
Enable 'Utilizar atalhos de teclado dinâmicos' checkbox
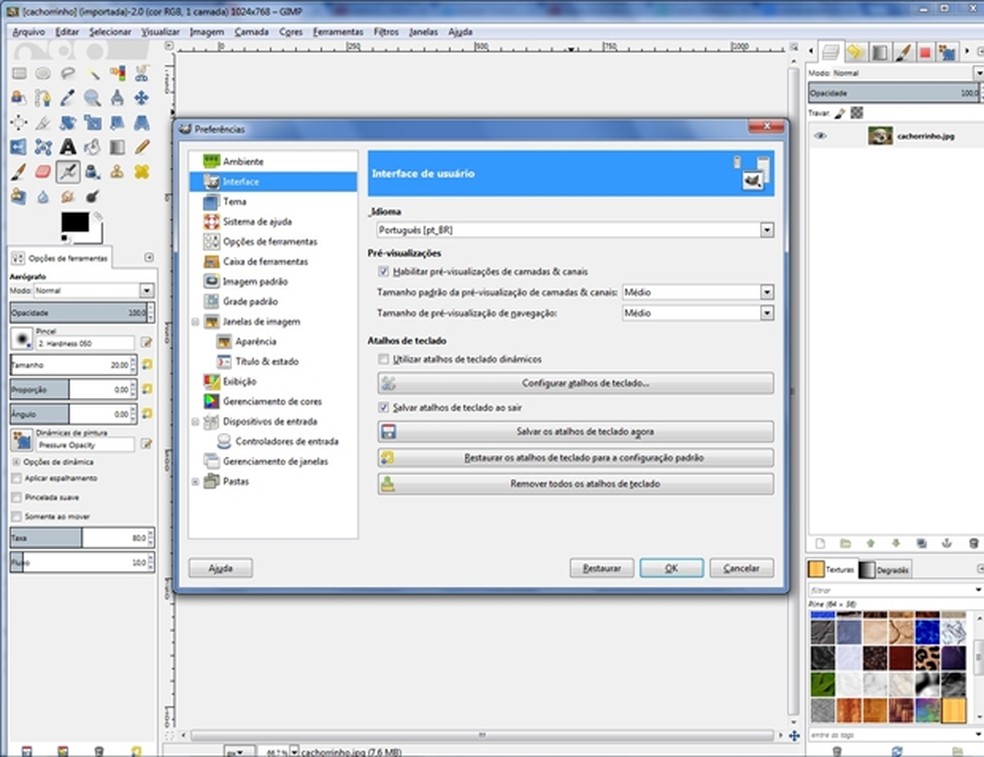tap(383, 358)
